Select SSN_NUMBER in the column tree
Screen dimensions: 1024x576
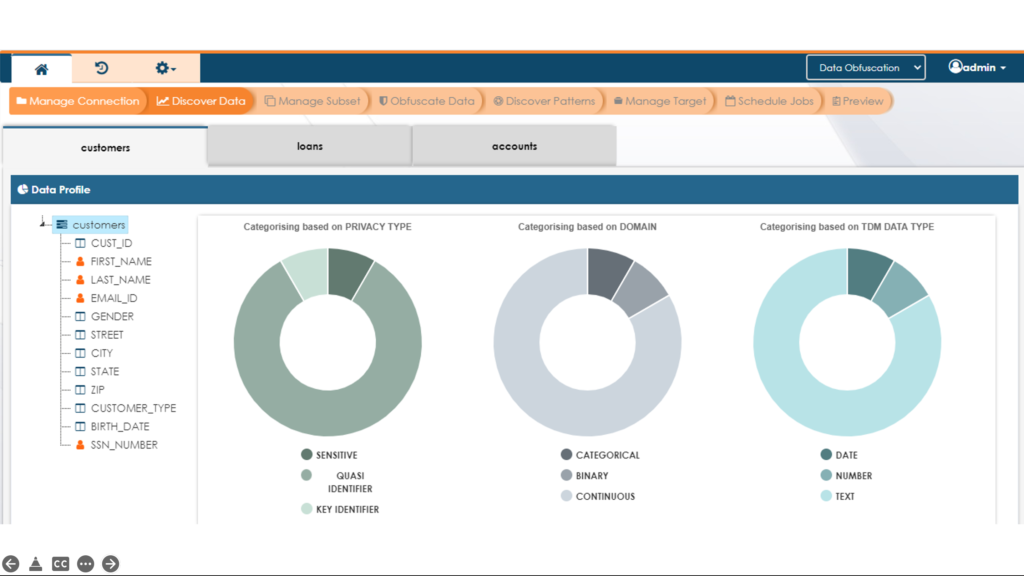point(122,444)
